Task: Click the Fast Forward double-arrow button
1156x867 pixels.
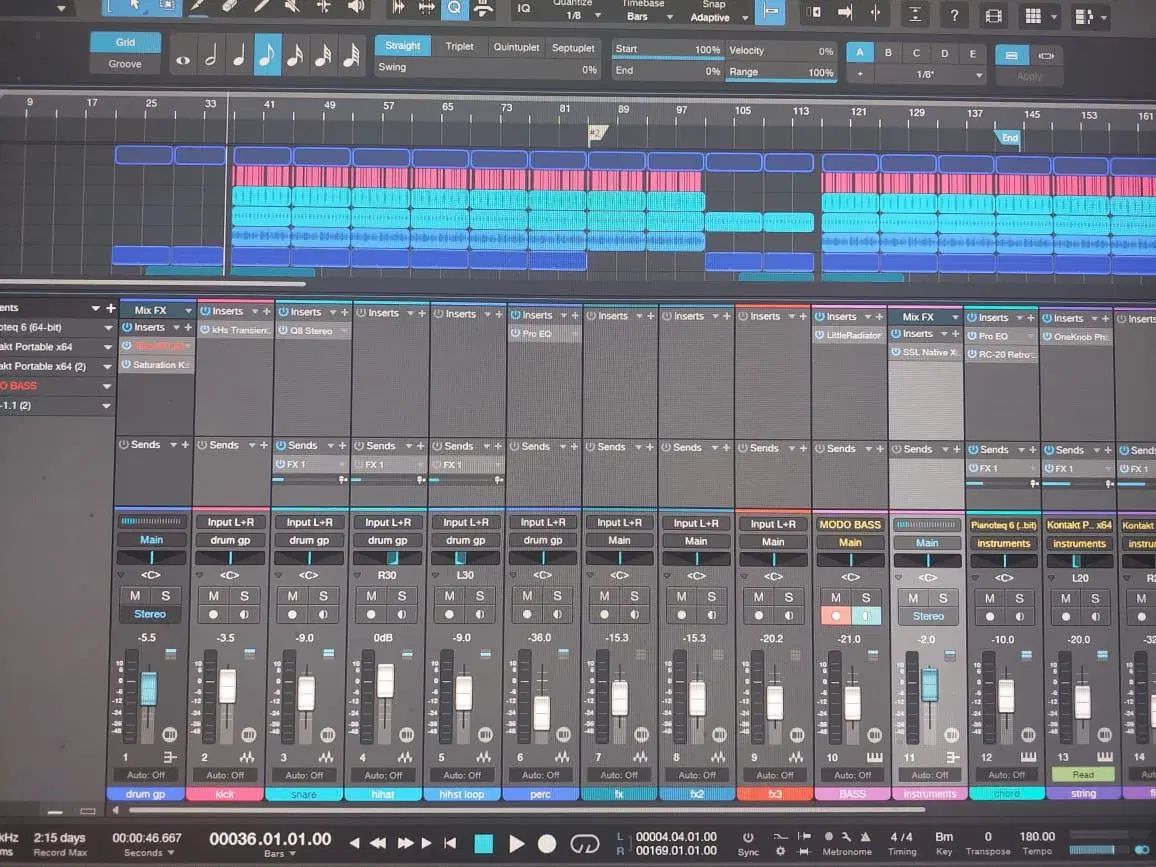Action: click(405, 843)
